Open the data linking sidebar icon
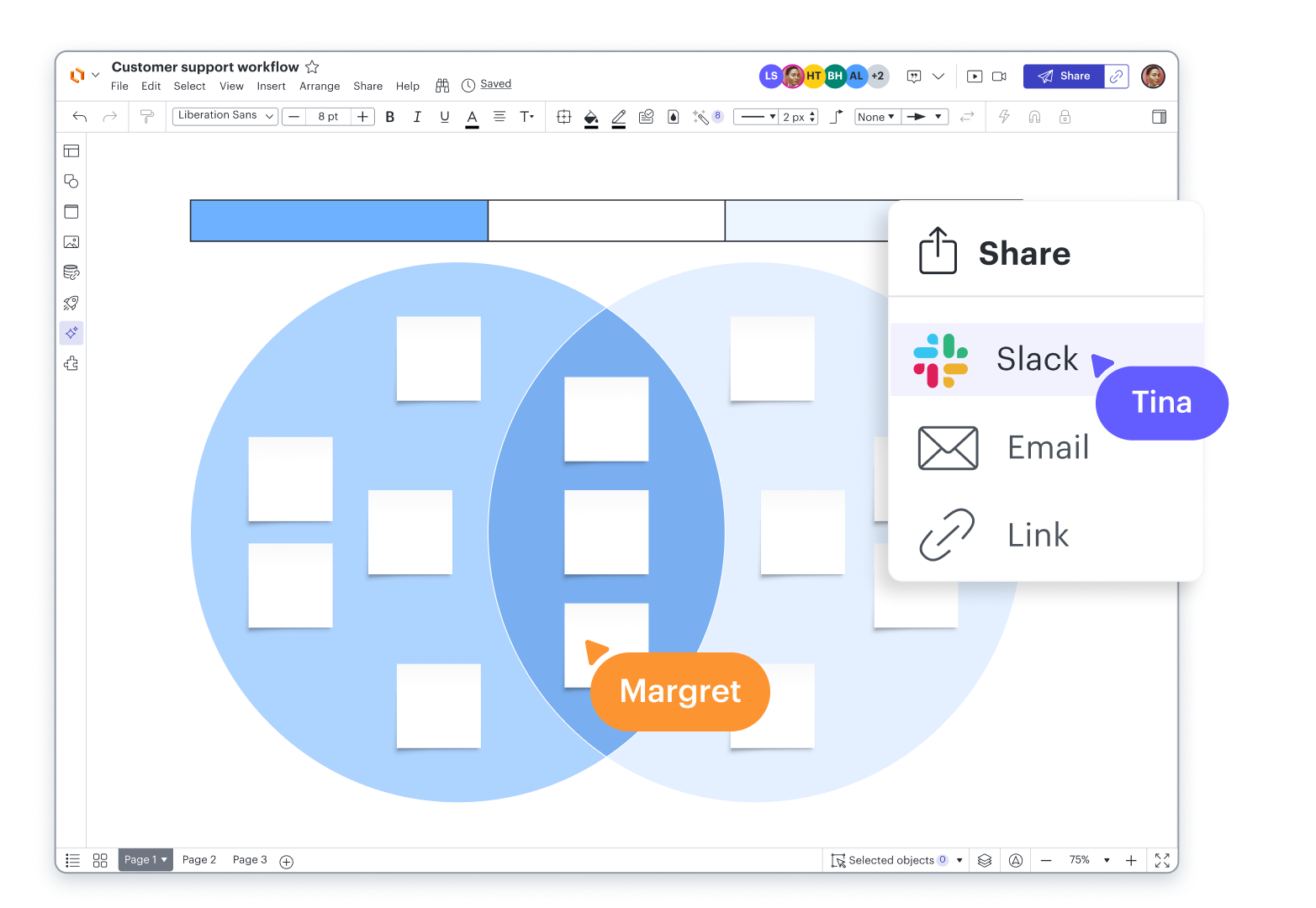Screen dimensions: 1316x908 click(71, 272)
